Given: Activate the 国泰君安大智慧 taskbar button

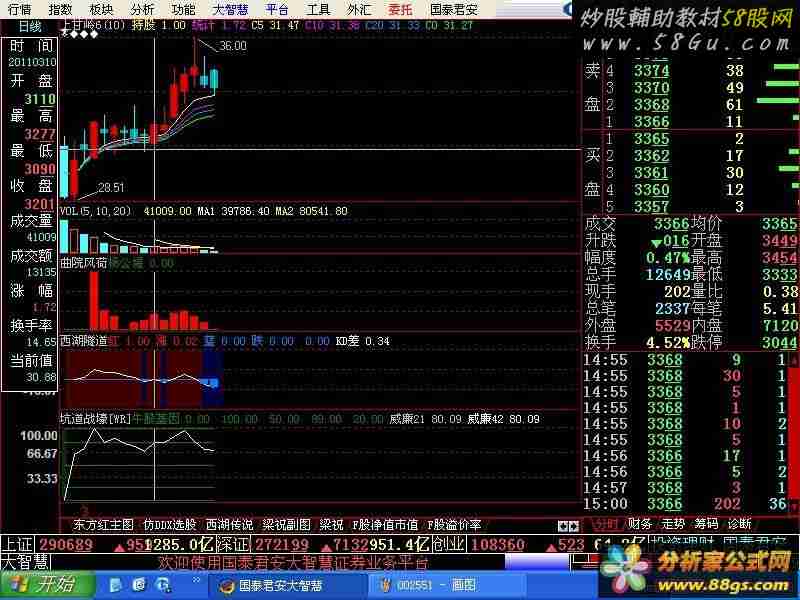Looking at the screenshot, I should (x=287, y=585).
